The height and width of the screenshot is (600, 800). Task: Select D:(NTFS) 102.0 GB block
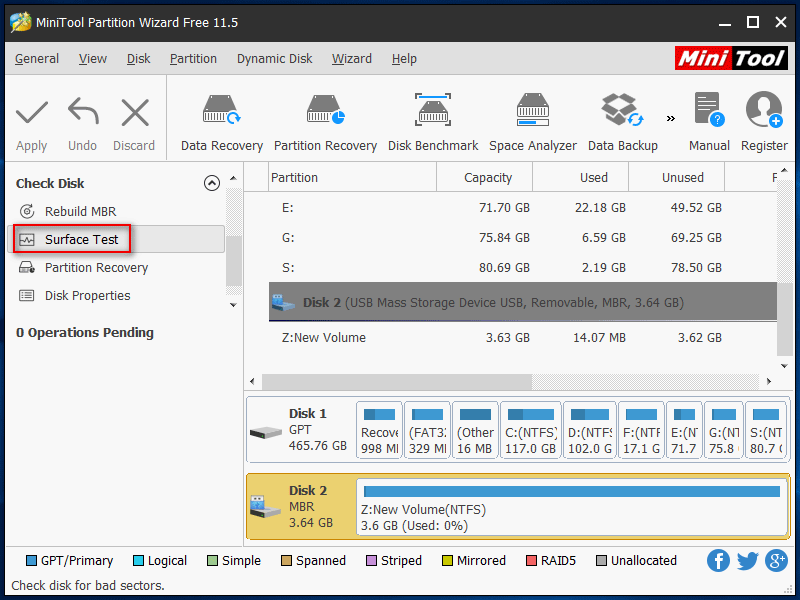590,431
